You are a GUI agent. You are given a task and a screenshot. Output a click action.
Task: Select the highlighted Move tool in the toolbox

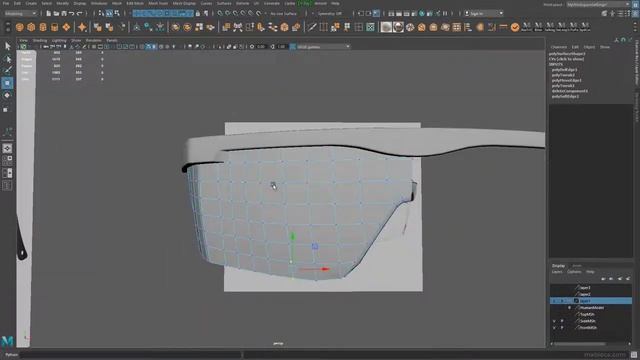pos(7,83)
